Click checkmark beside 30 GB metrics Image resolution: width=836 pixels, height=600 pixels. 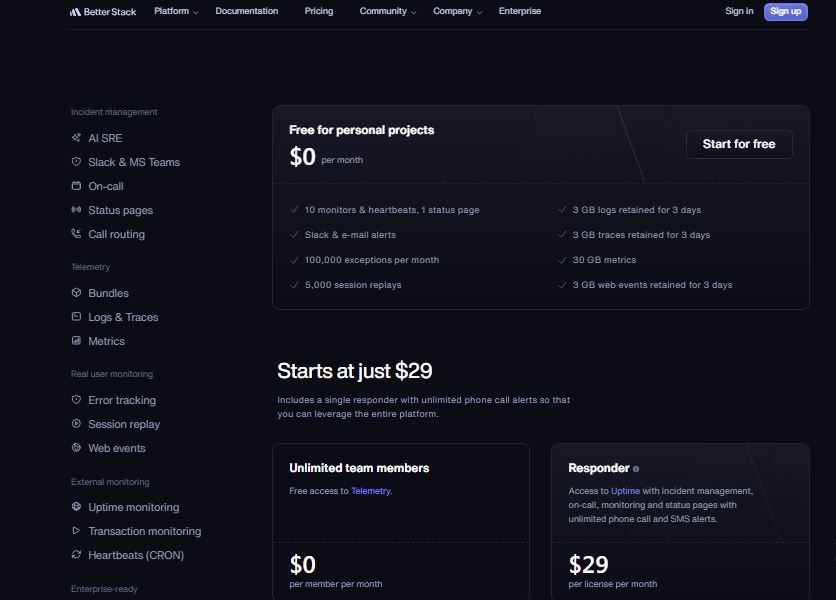pos(562,260)
